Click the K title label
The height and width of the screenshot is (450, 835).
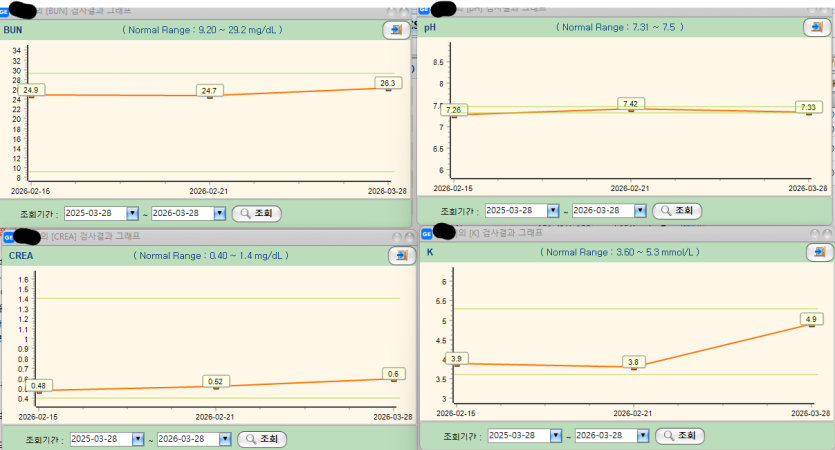[x=430, y=252]
